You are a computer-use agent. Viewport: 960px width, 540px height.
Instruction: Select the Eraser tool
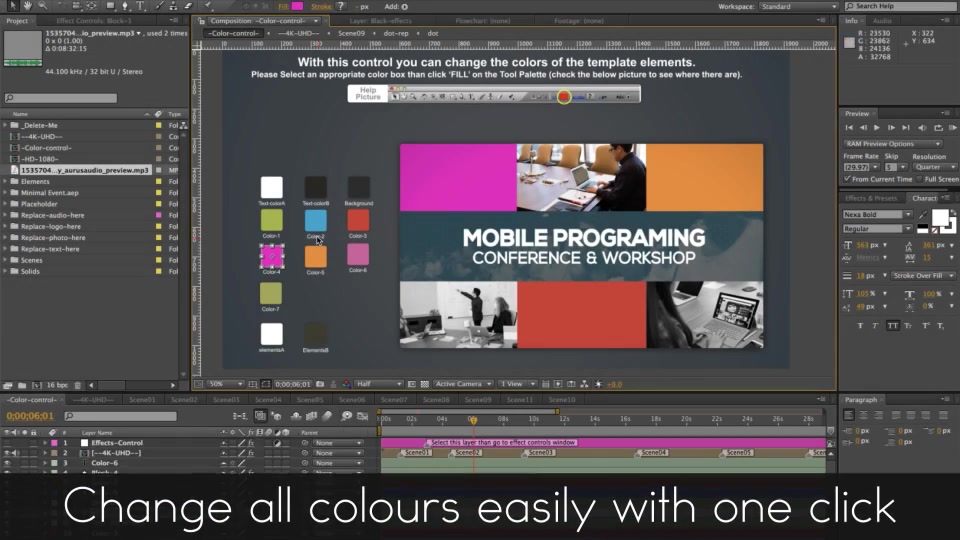(x=188, y=6)
